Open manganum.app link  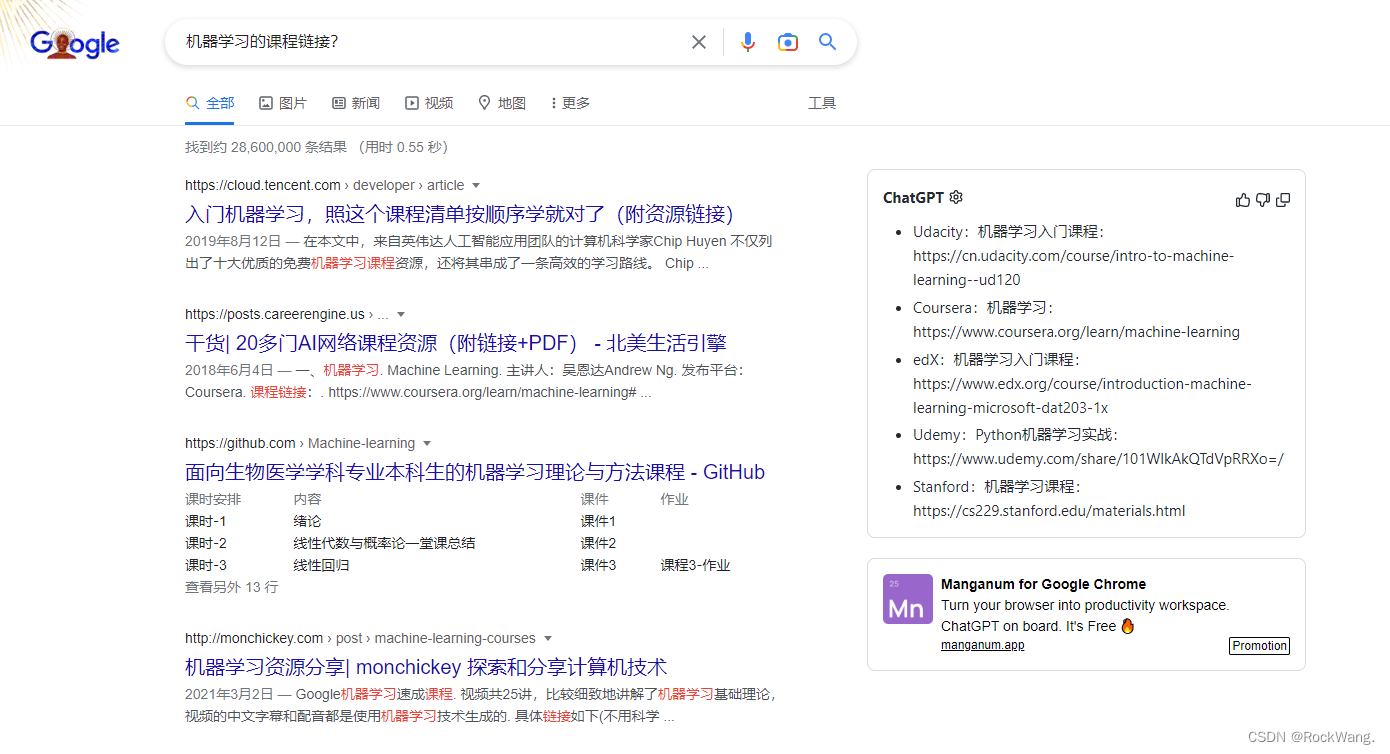pos(982,645)
